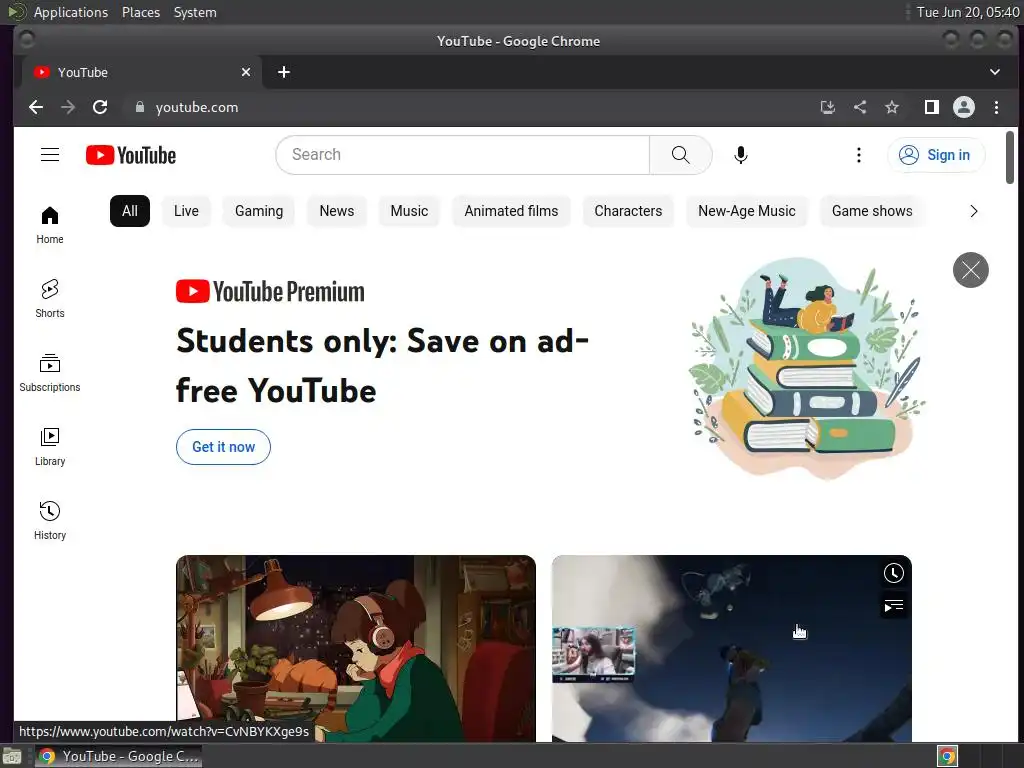Start voice search with microphone icon
Viewport: 1024px width, 768px height.
click(x=741, y=155)
